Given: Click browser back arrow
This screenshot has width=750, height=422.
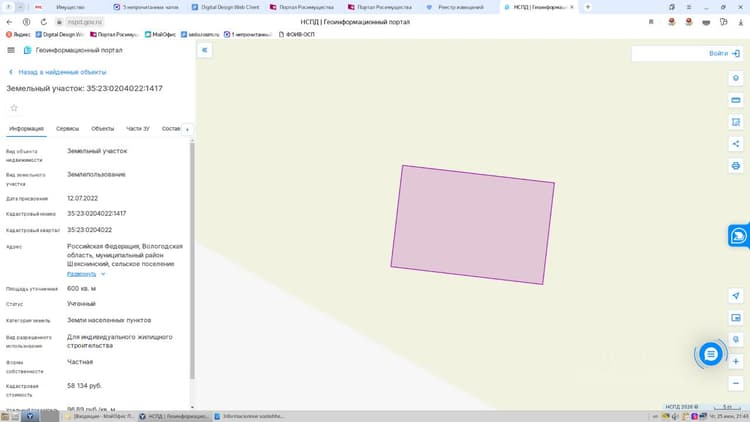Looking at the screenshot, I should click(9, 22).
